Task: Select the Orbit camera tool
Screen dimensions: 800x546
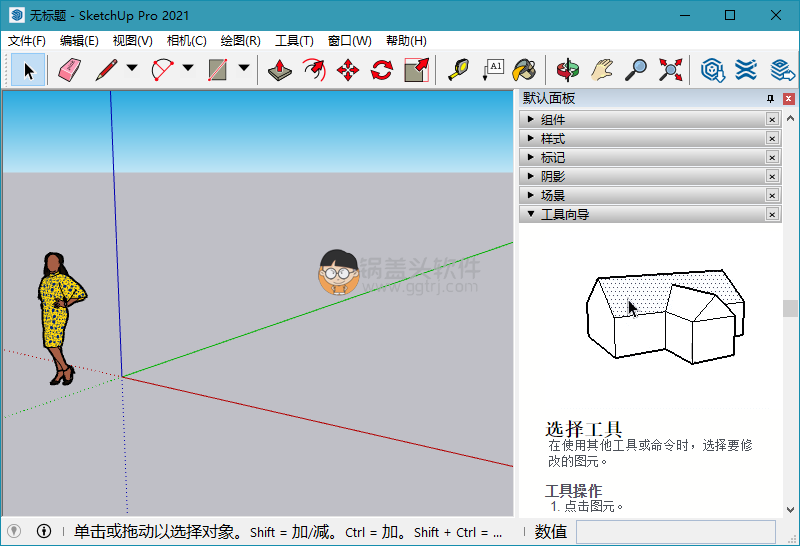Action: (x=567, y=70)
